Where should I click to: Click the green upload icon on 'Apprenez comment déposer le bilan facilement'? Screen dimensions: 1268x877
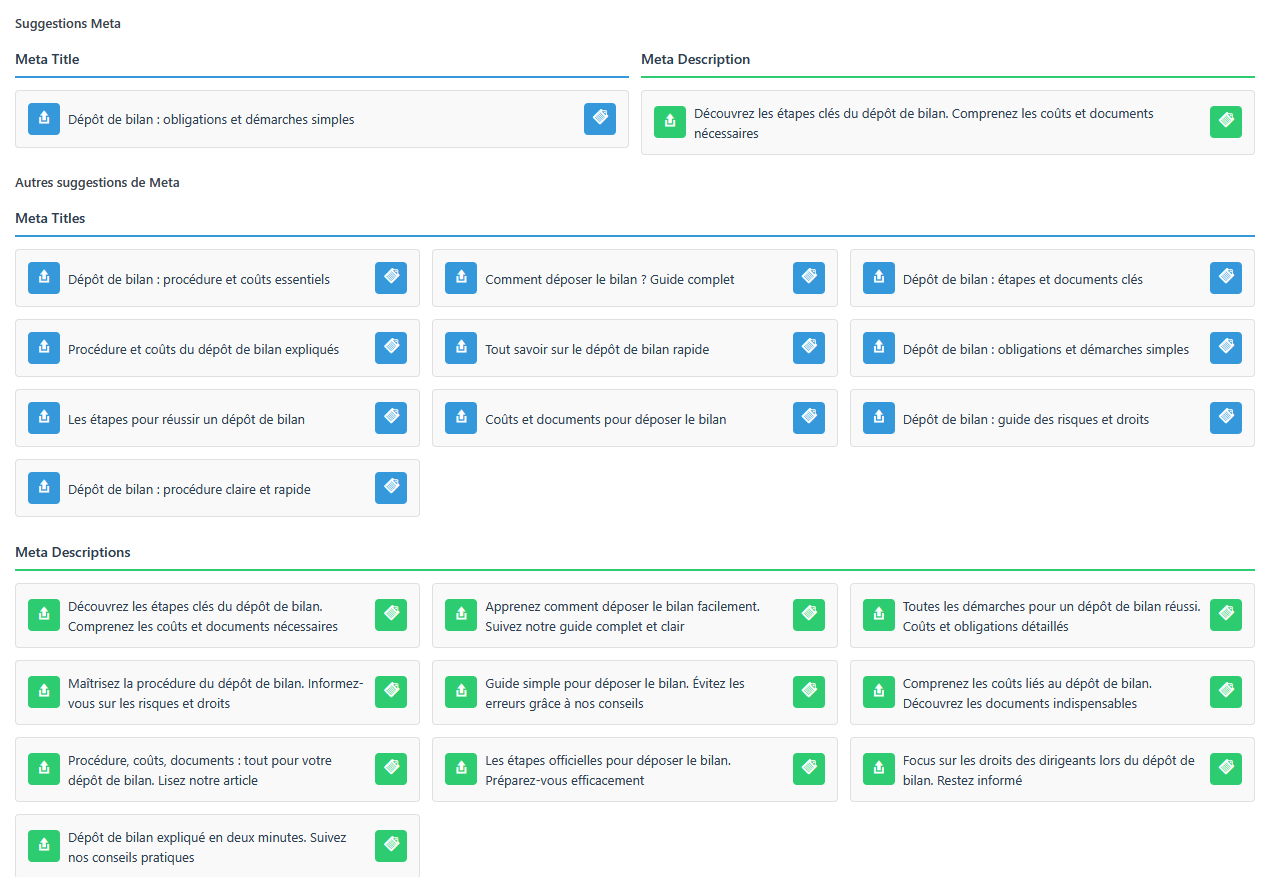[x=461, y=614]
